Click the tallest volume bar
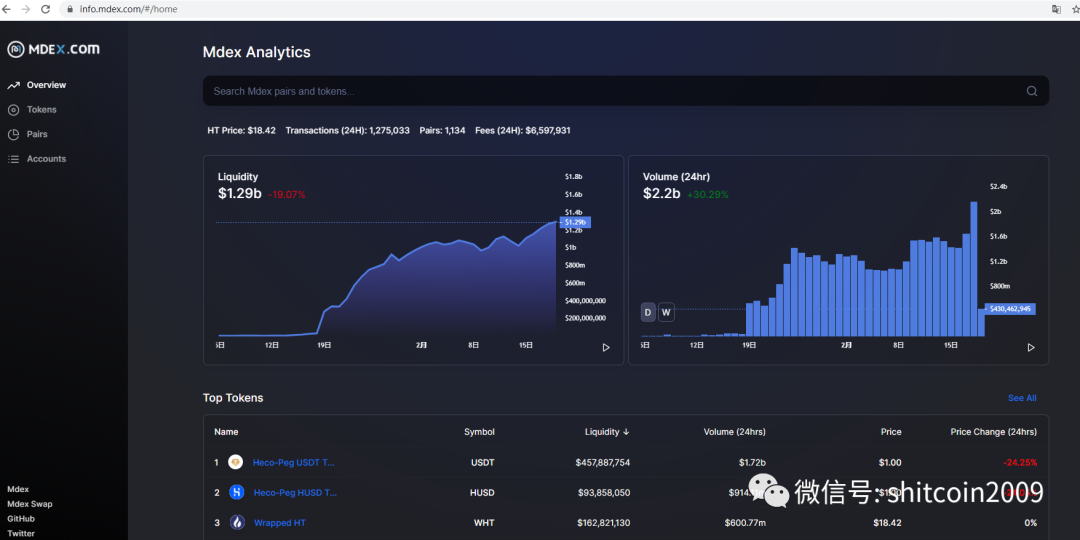Viewport: 1080px width, 540px height. 974,269
